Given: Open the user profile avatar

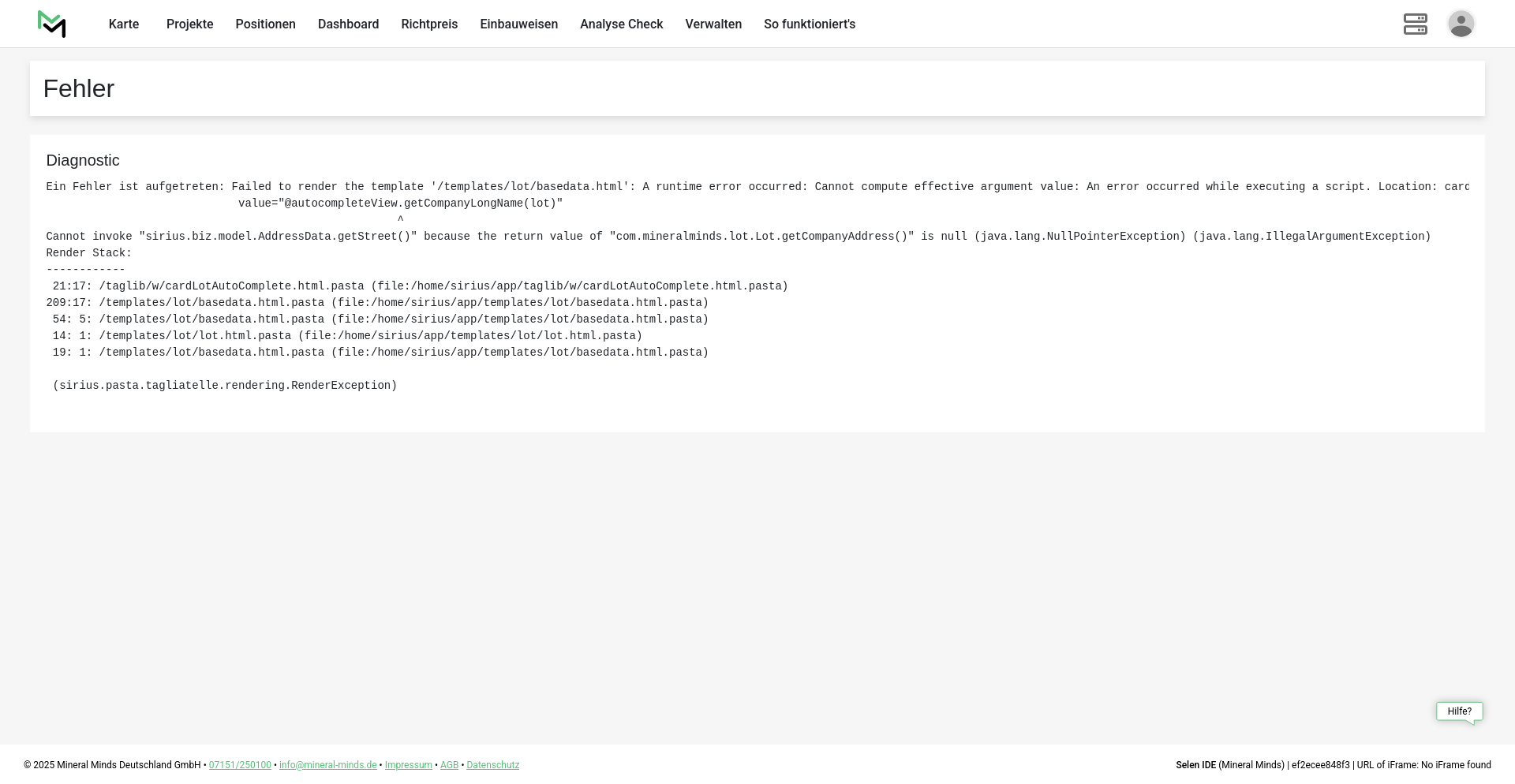Looking at the screenshot, I should click(1461, 24).
